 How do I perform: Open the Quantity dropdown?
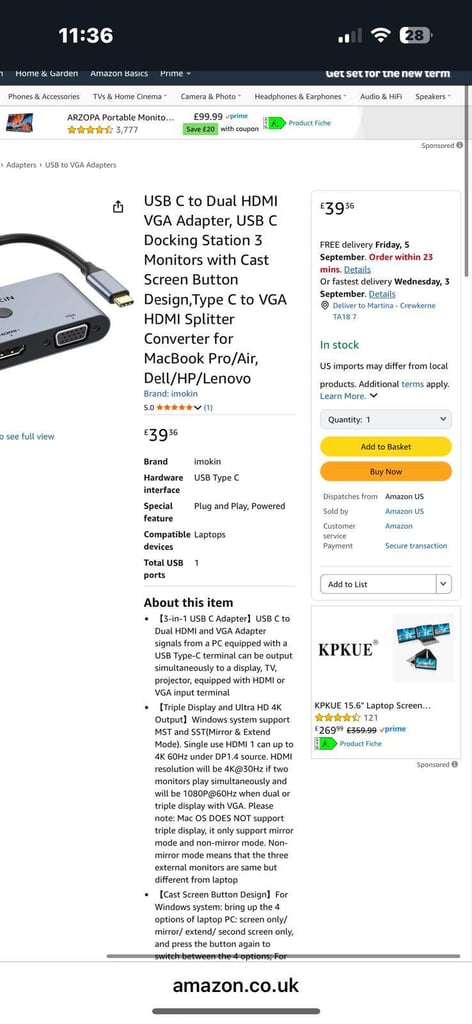(x=386, y=419)
